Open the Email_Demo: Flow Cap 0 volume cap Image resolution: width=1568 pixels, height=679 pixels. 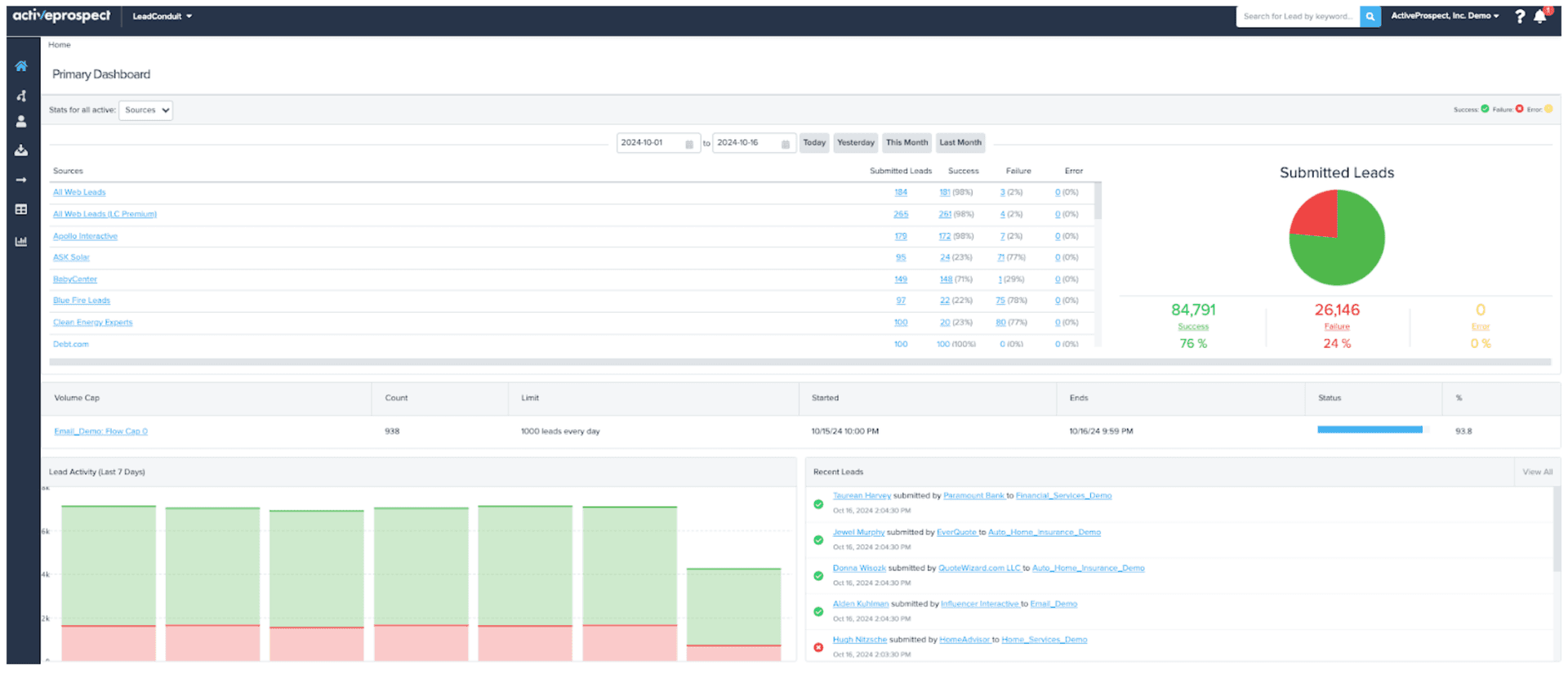tap(100, 431)
